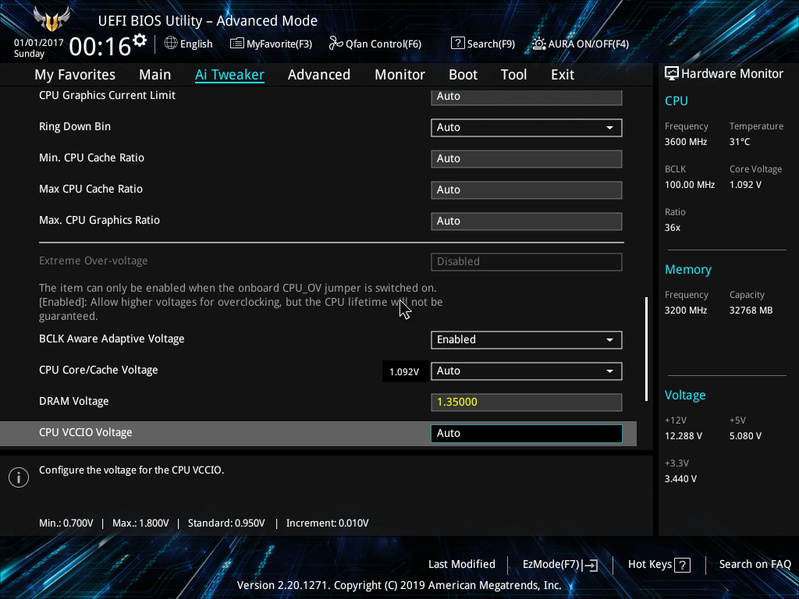Click the Hardware Monitor display icon
Screen dimensions: 799x599
(x=672, y=73)
